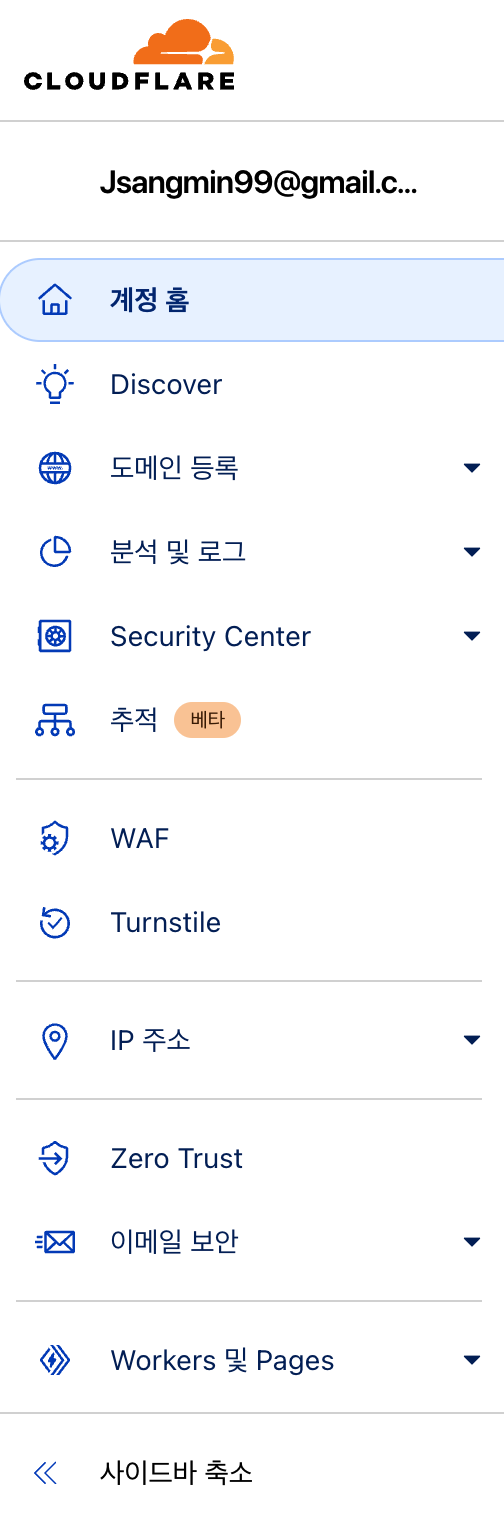The image size is (504, 1520).
Task: Click the envelope icon for 이메일 보안
Action: pyautogui.click(x=54, y=1242)
